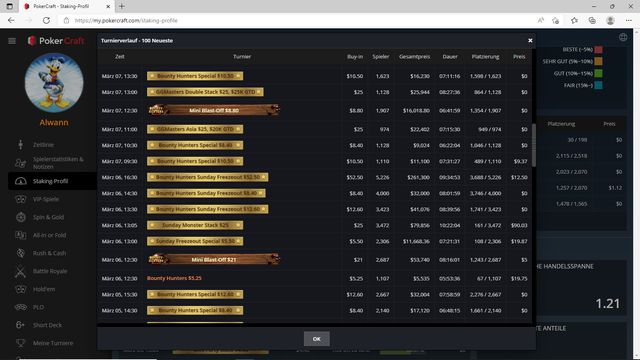Screen dimensions: 640x360
Task: Click the 67 / 1,107 placement cell
Action: (487, 278)
